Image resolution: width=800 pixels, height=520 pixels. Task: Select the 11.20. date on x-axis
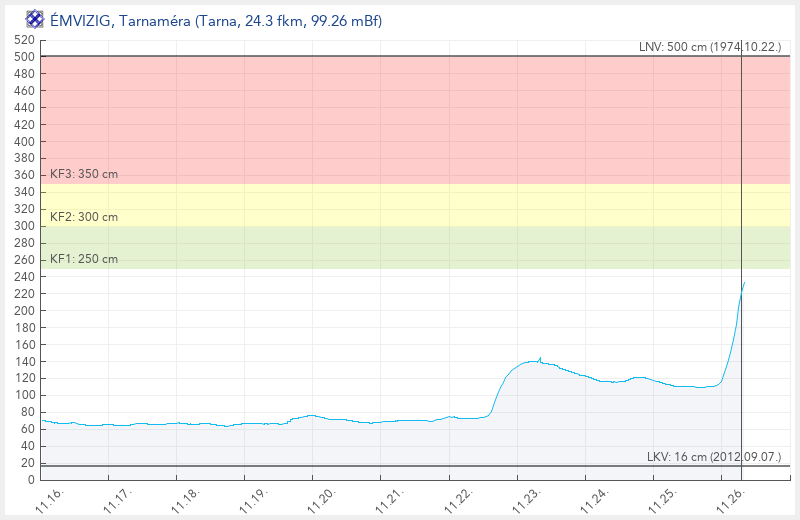(x=324, y=497)
